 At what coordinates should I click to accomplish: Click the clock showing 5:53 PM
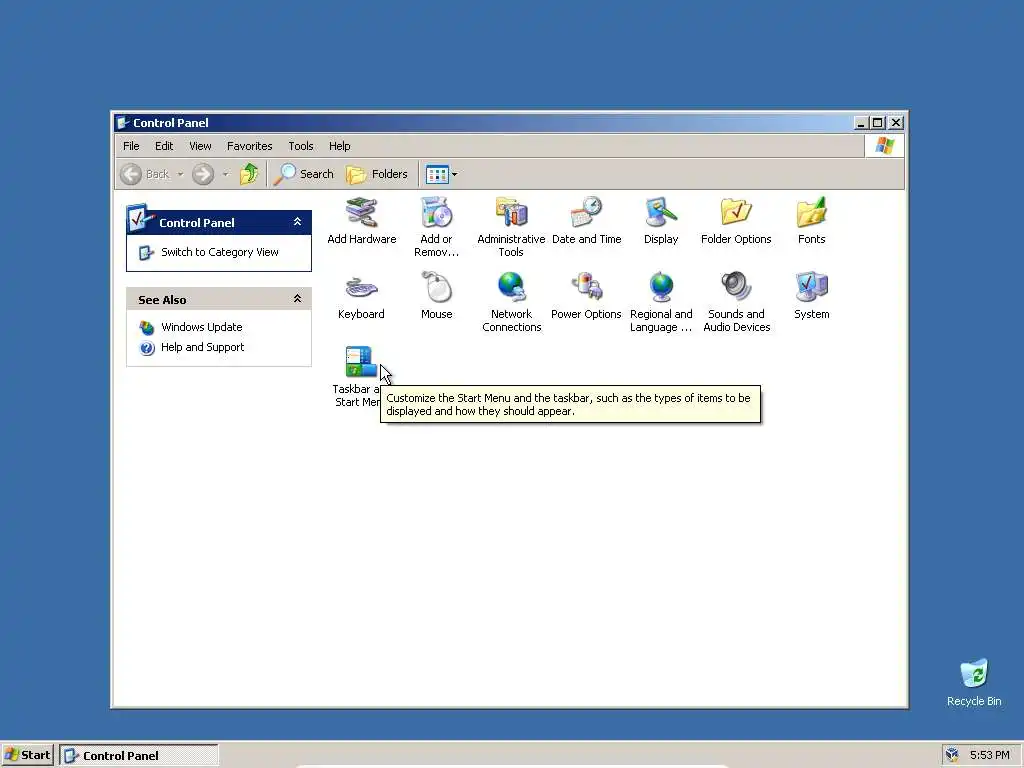pos(989,755)
